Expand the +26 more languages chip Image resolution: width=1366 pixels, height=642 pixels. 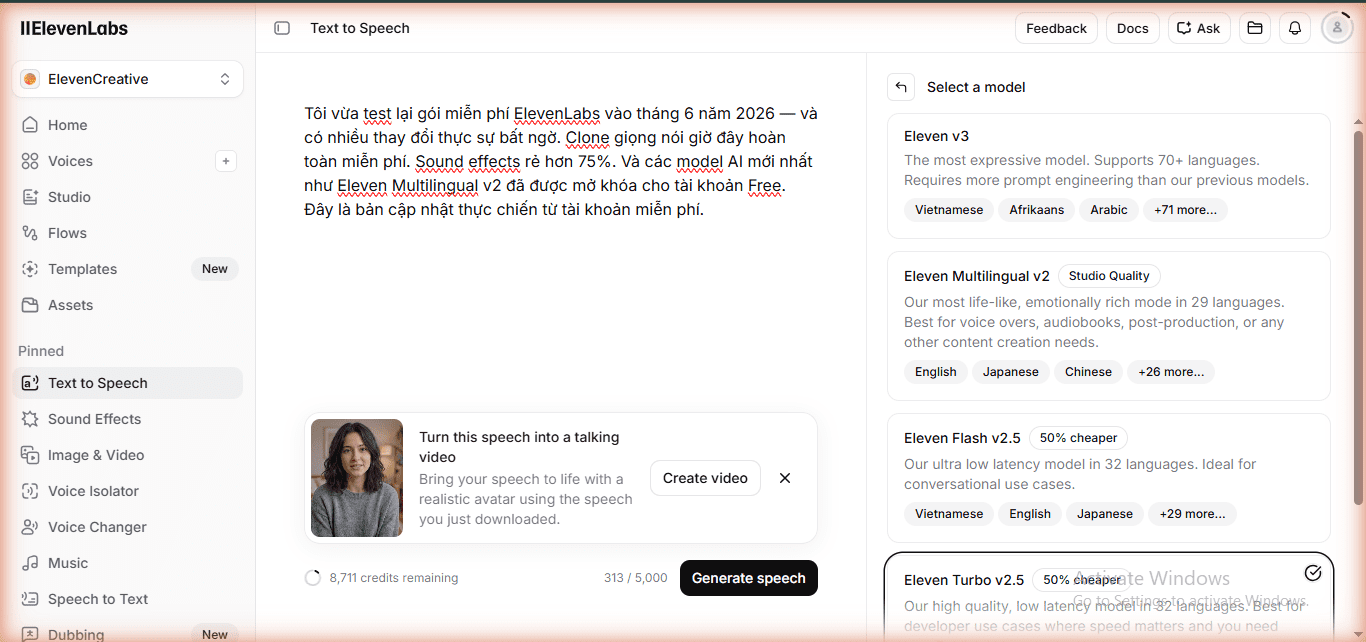coord(1171,372)
